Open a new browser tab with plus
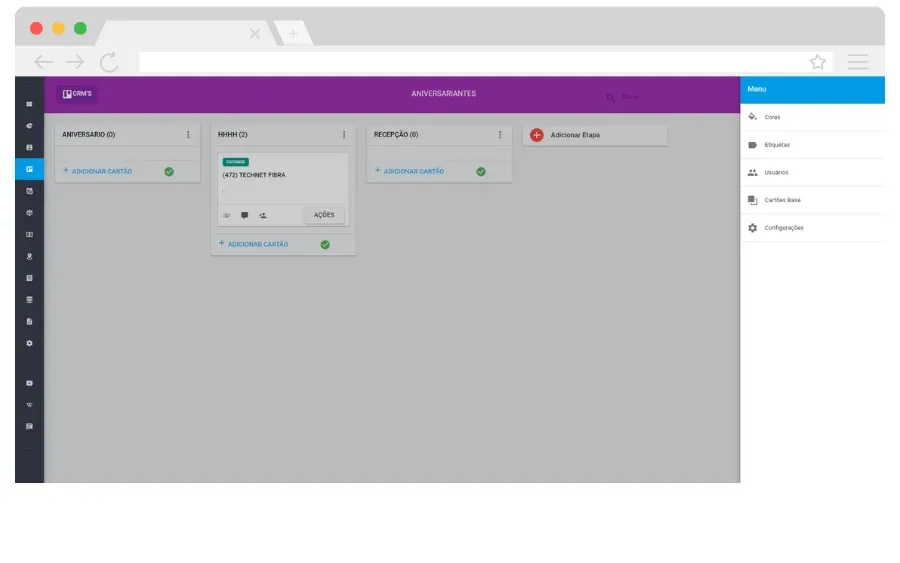This screenshot has width=900, height=563. [x=293, y=34]
